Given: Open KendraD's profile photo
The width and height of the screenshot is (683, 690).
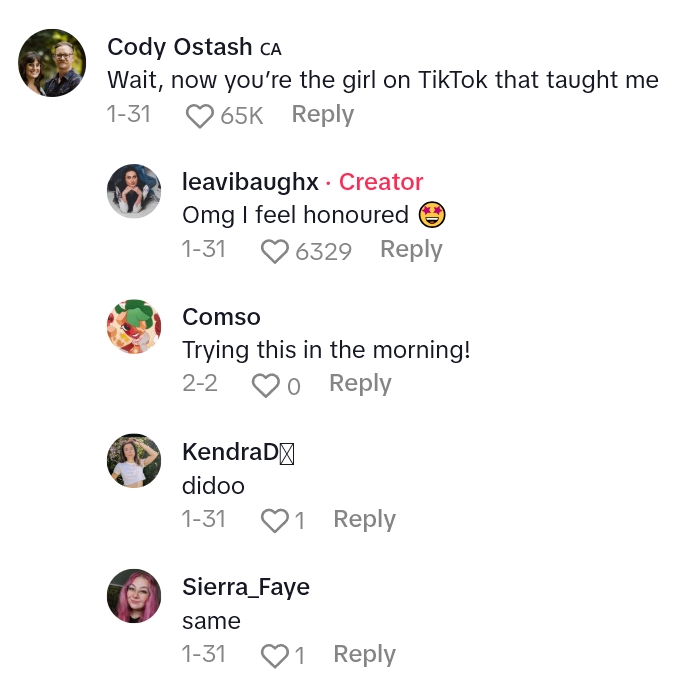Looking at the screenshot, I should click(x=134, y=461).
